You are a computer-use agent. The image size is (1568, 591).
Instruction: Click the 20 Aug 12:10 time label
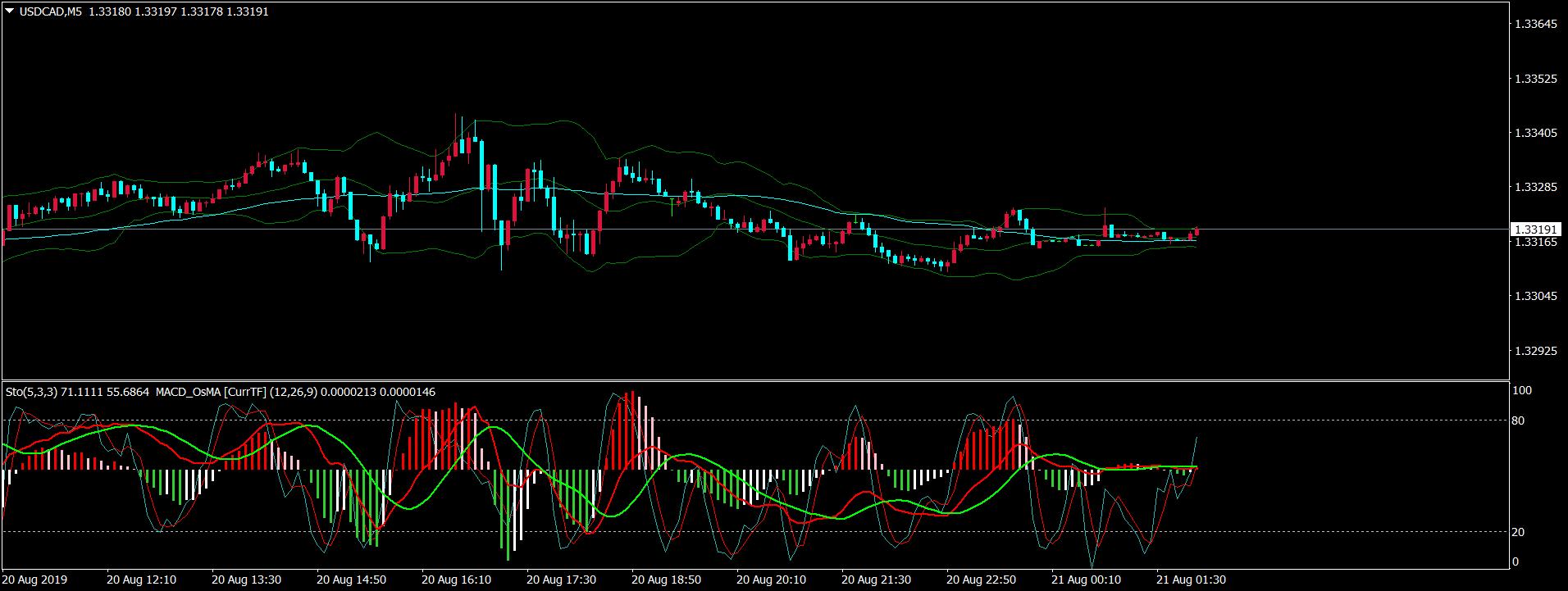pyautogui.click(x=142, y=580)
